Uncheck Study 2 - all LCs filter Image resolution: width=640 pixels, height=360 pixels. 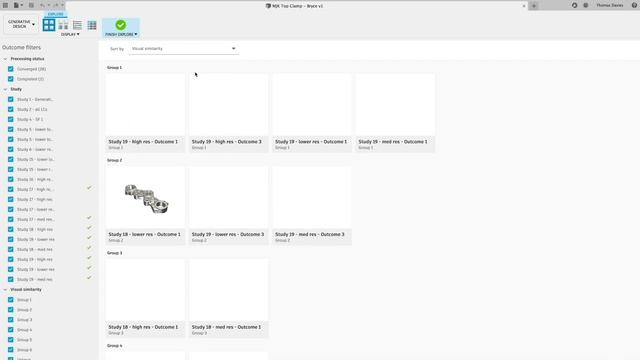(11, 109)
